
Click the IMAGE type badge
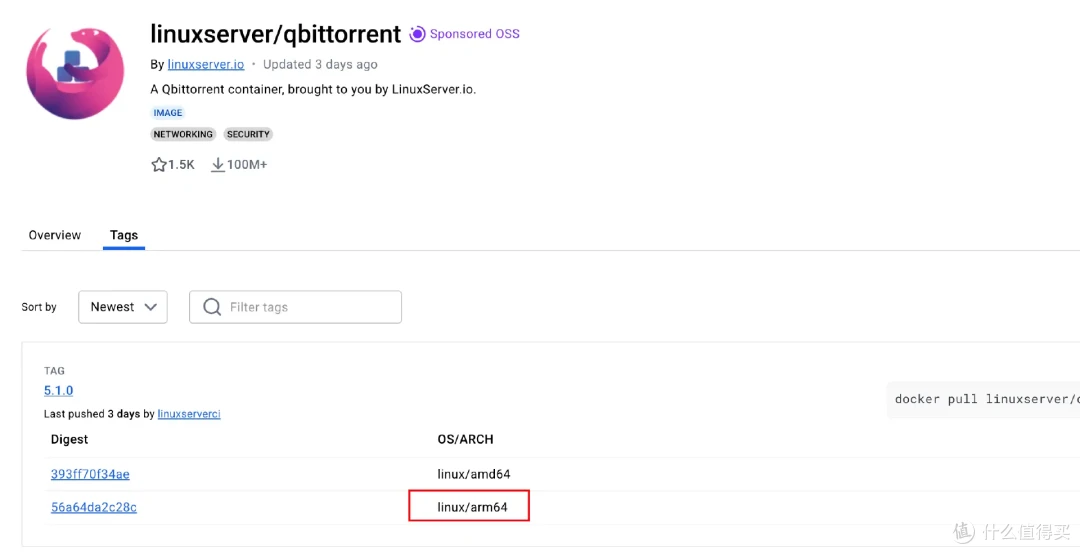click(x=168, y=112)
